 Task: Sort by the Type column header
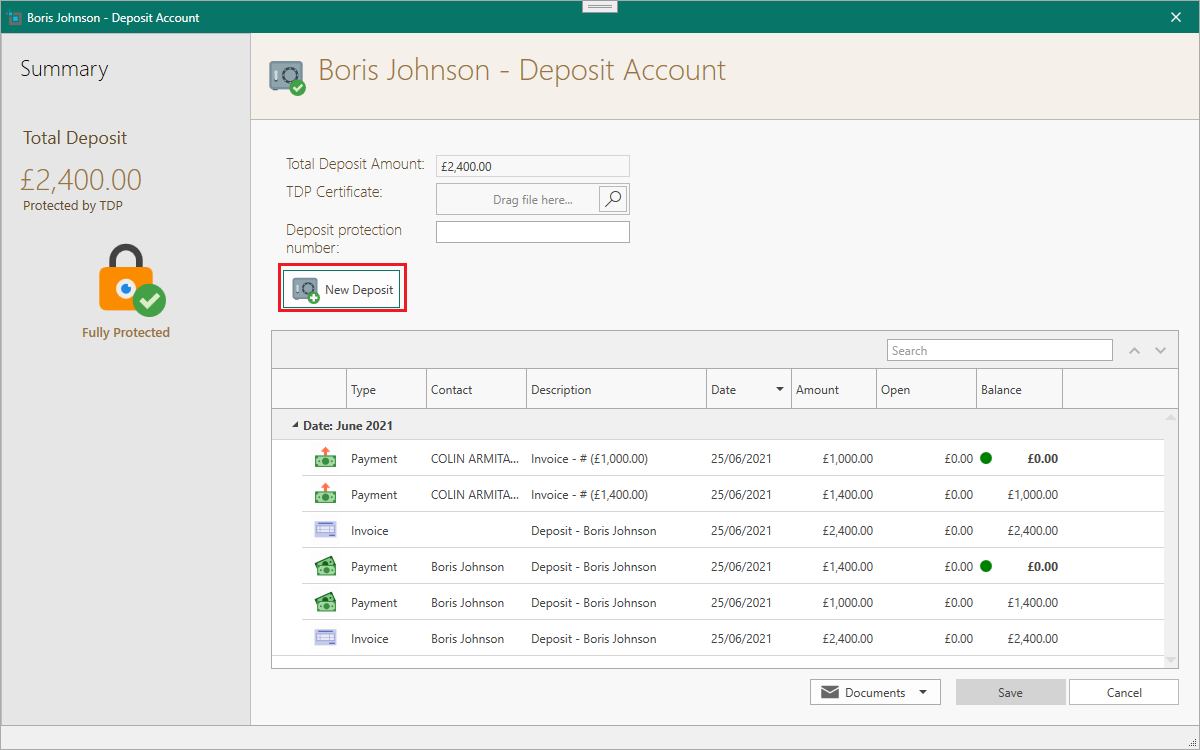click(x=364, y=390)
